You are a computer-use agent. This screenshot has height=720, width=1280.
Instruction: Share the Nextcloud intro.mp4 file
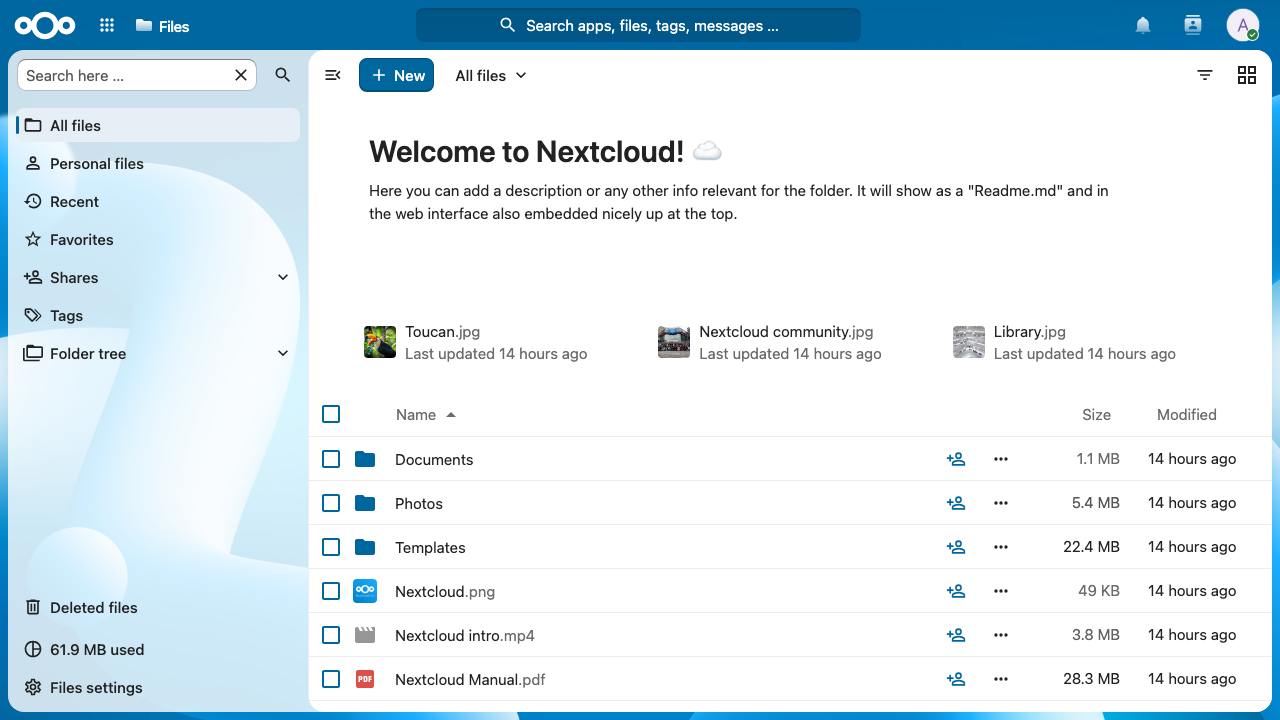pos(956,635)
